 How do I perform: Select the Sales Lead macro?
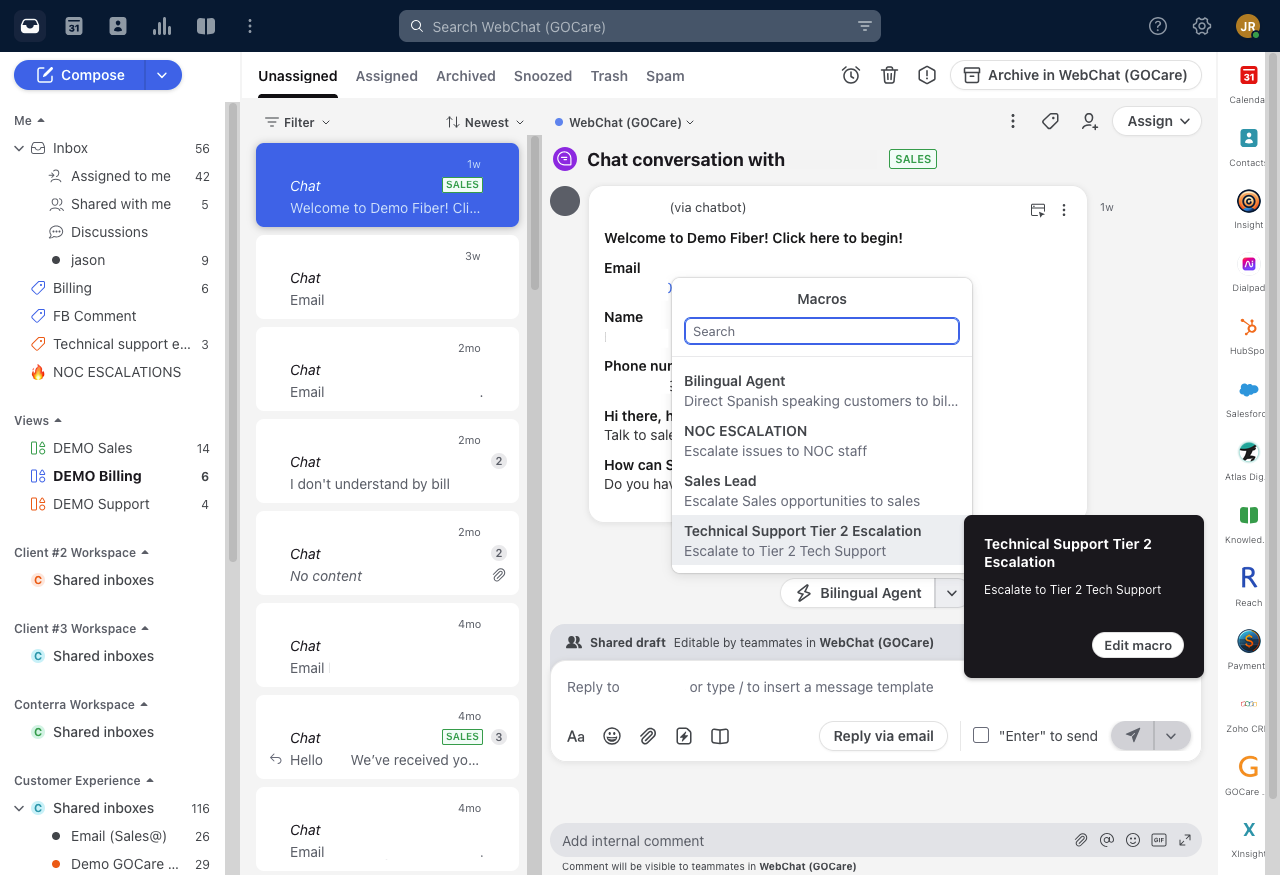point(822,491)
